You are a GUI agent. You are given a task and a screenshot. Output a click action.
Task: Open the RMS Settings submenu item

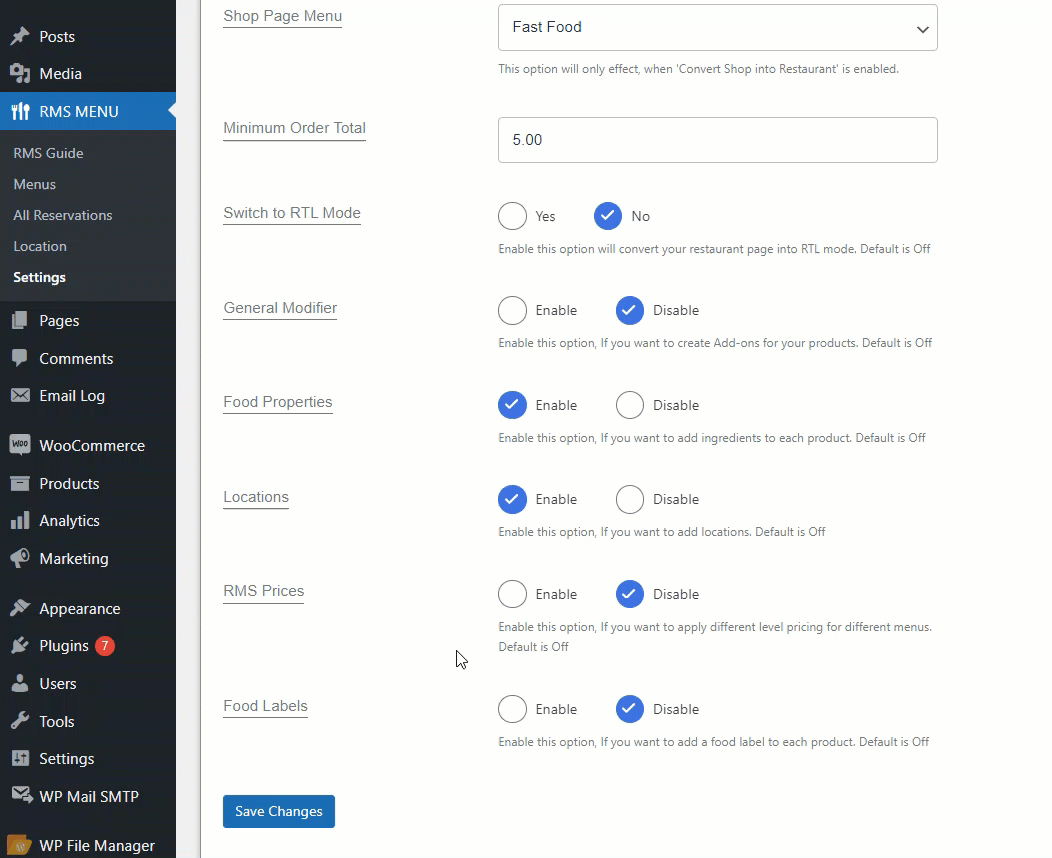(40, 277)
